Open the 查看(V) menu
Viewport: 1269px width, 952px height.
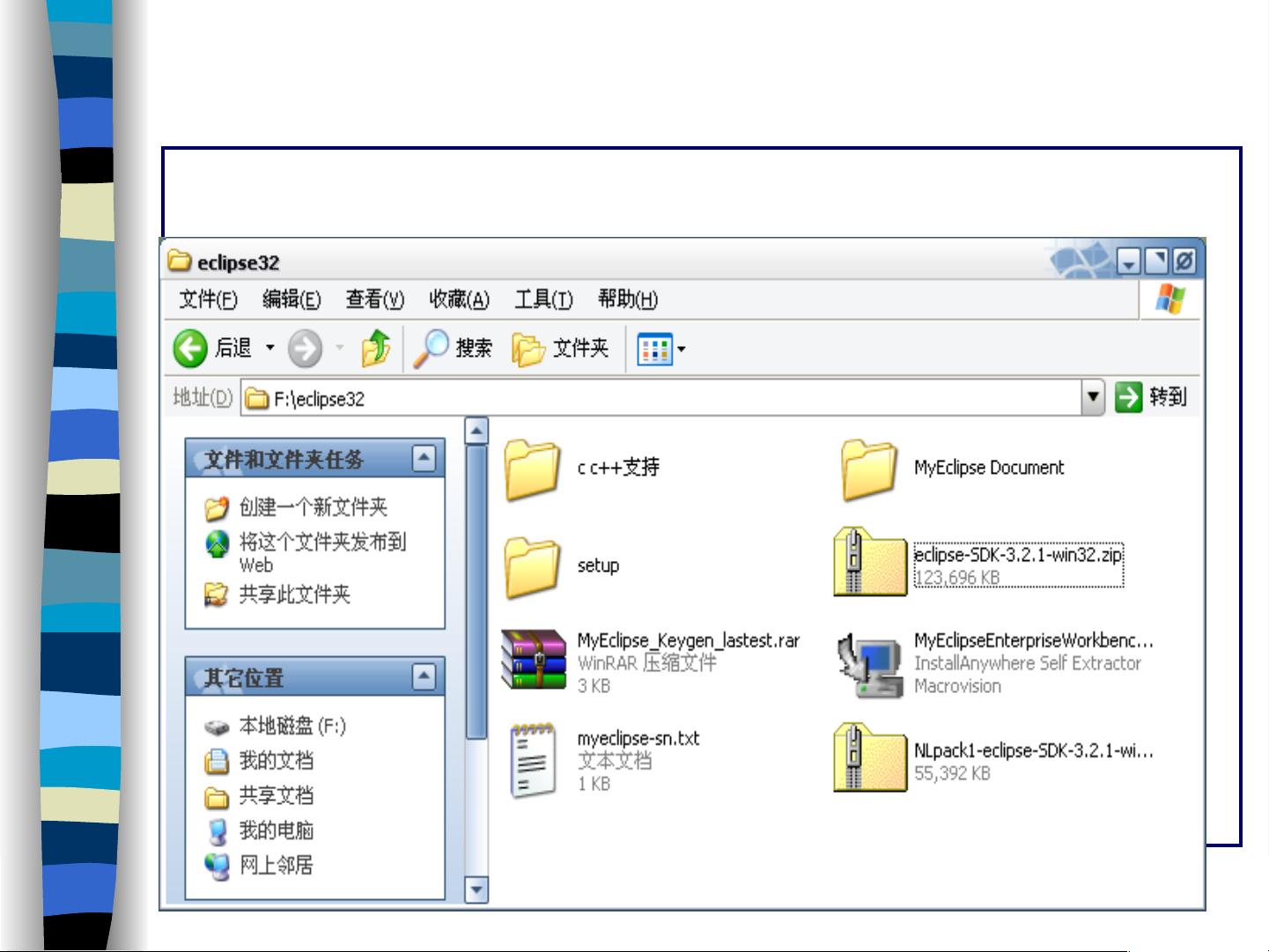click(x=374, y=300)
